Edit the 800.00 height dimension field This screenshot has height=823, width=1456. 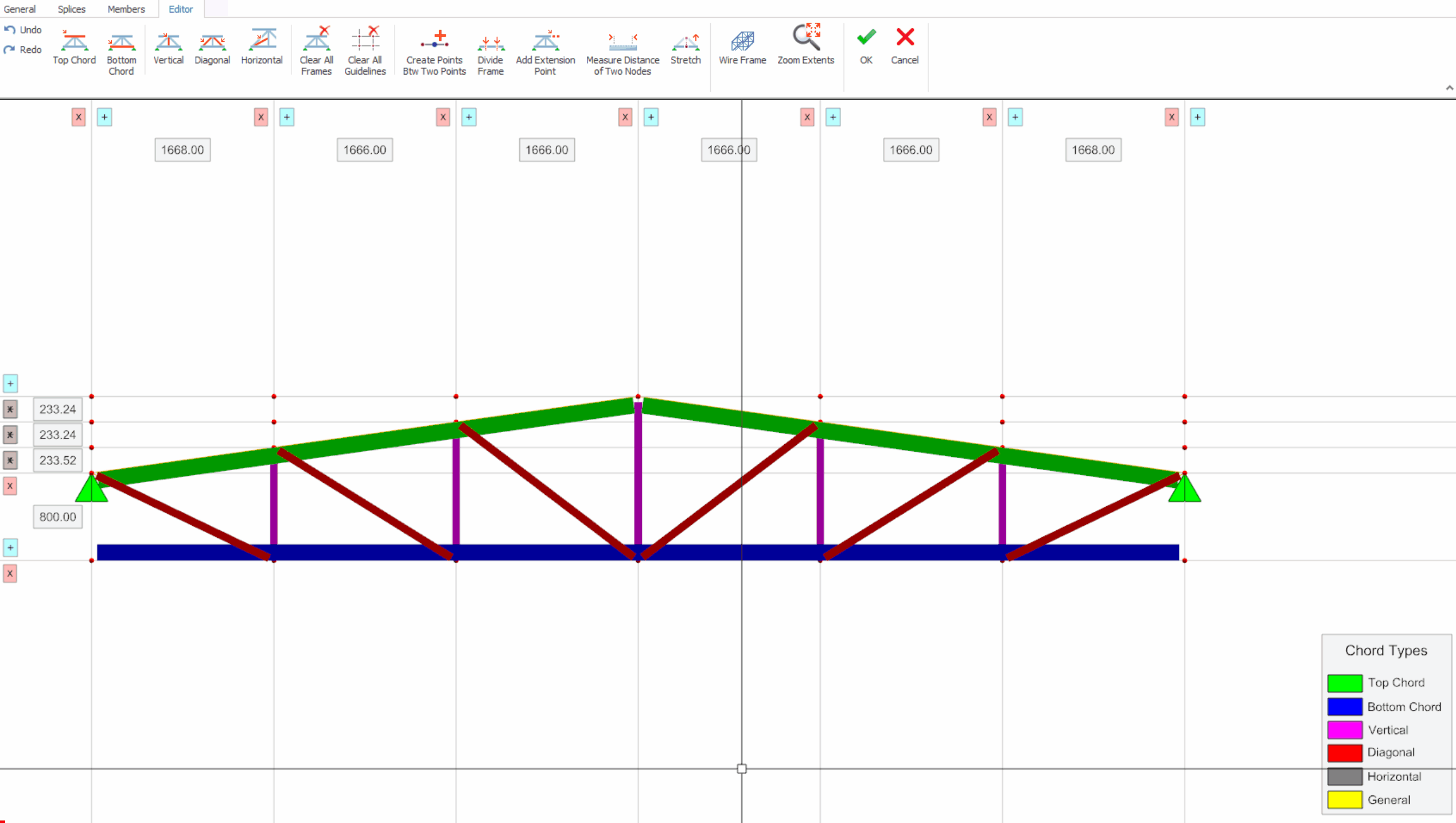pos(57,517)
